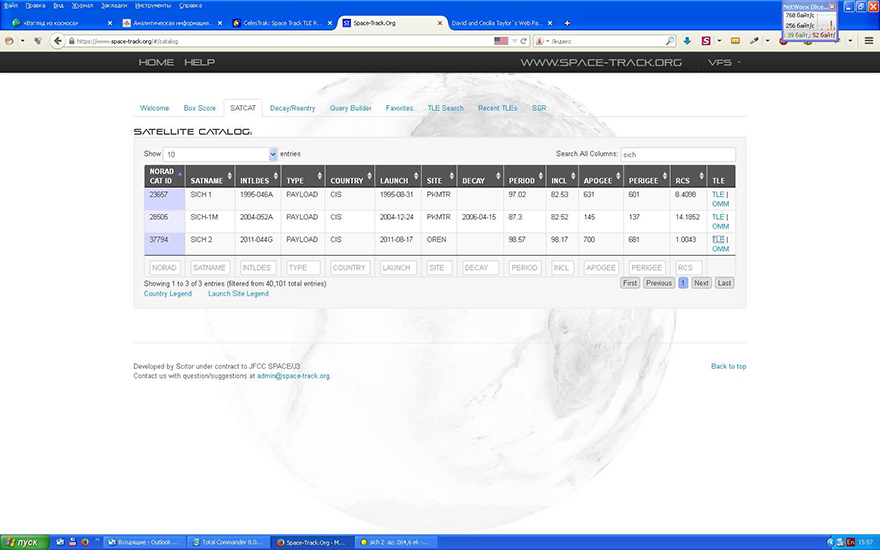The height and width of the screenshot is (550, 880).
Task: Click the Last pagination button
Action: pos(724,283)
